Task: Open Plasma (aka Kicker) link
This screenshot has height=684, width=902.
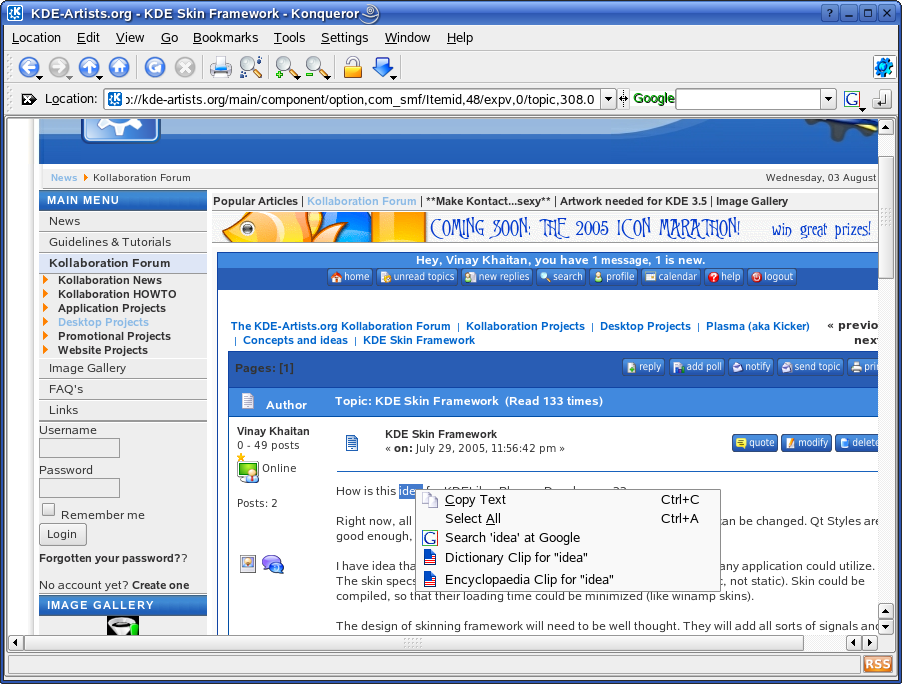Action: click(758, 326)
